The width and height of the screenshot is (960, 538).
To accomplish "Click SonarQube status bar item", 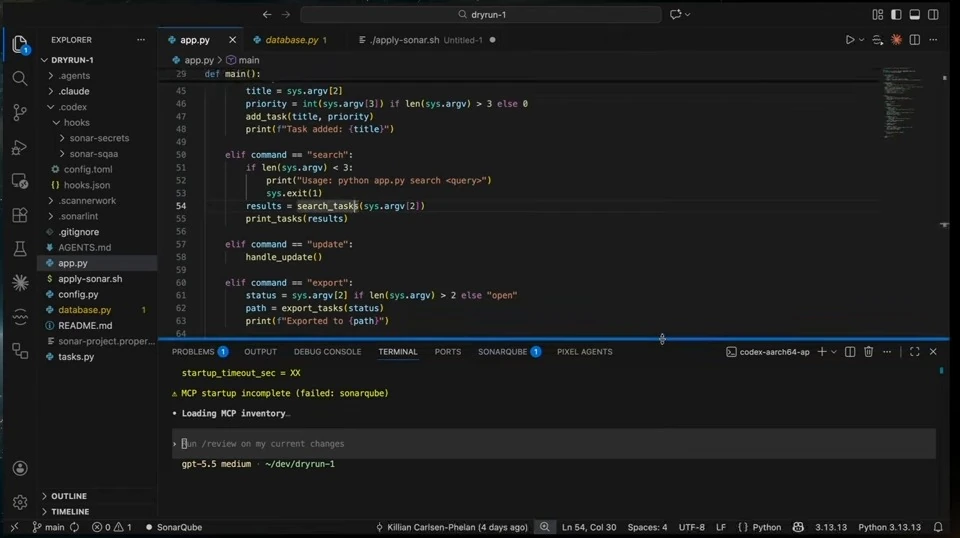I will click(174, 527).
